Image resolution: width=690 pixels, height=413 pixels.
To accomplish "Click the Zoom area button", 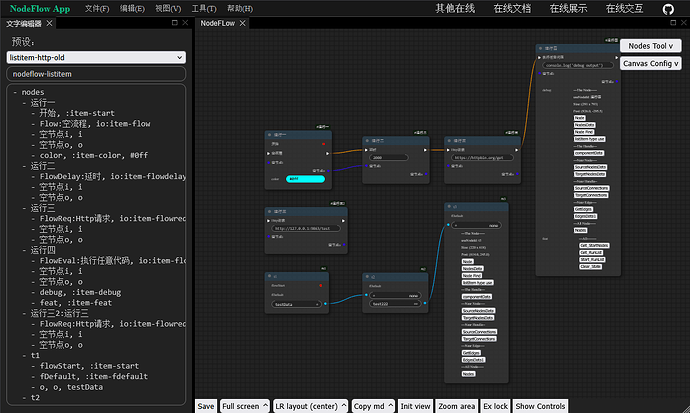I will click(456, 406).
